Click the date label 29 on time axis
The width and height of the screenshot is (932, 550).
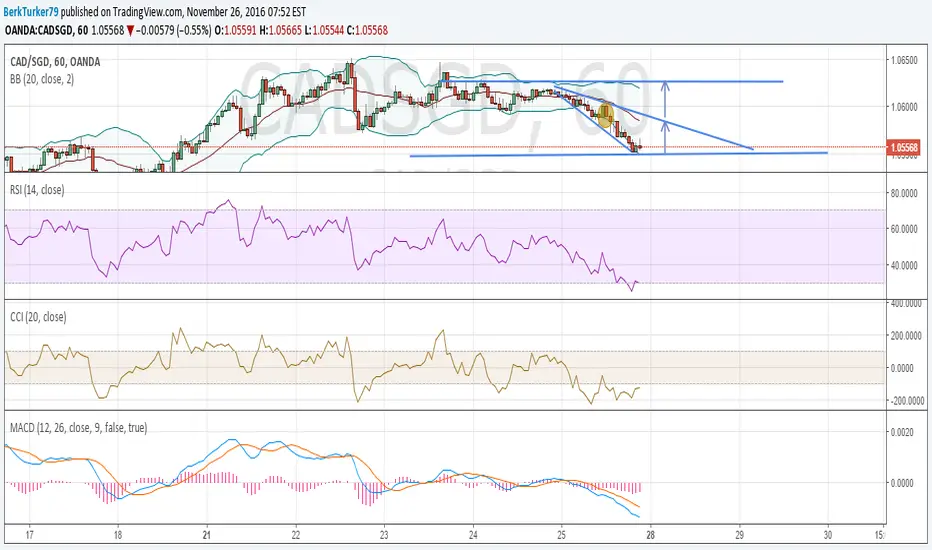click(x=739, y=535)
